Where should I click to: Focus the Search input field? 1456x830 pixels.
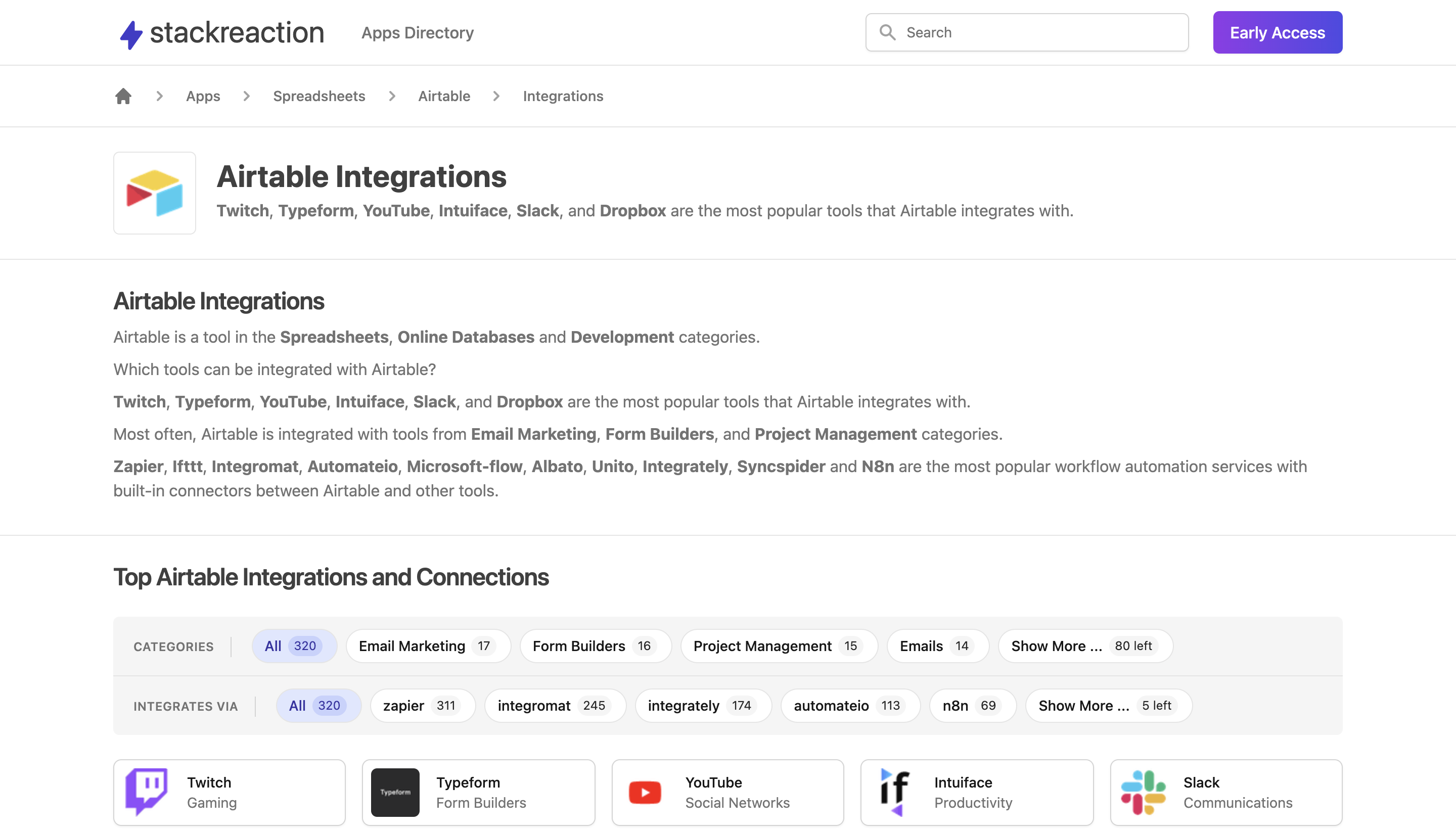[x=1027, y=32]
